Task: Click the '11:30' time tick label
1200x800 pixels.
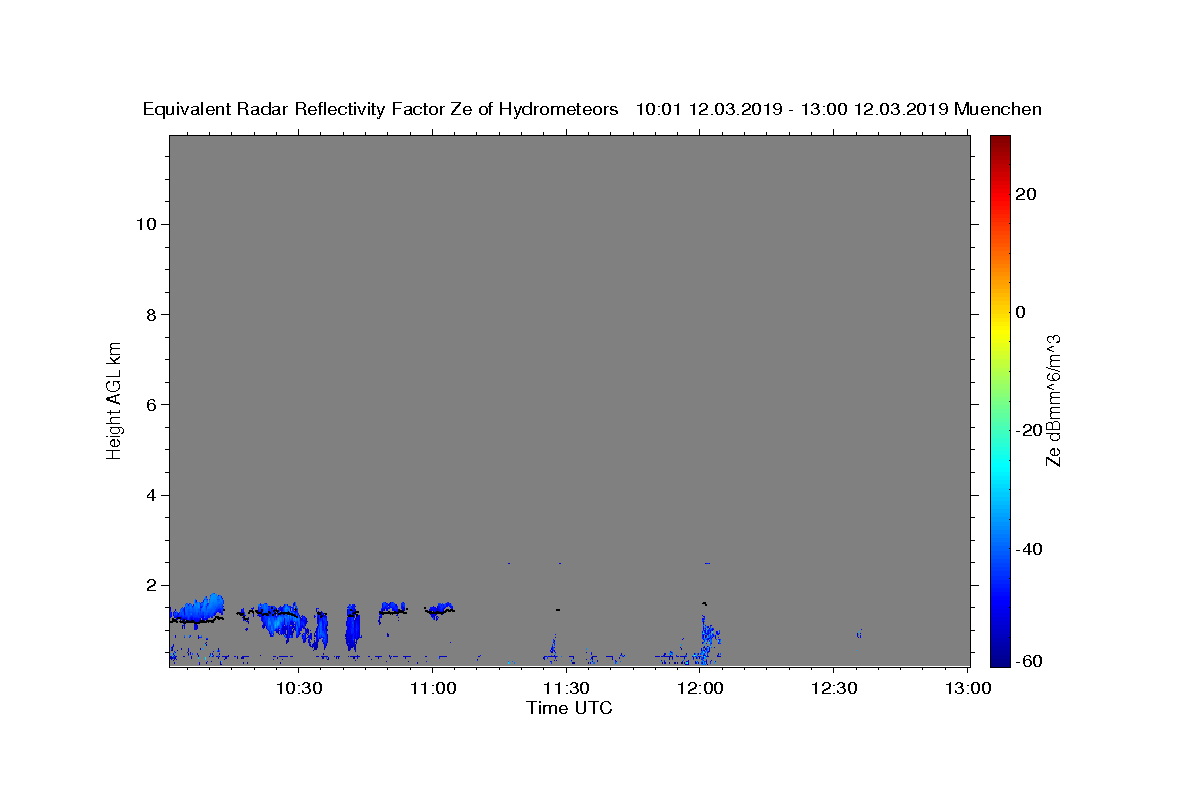Action: point(566,688)
